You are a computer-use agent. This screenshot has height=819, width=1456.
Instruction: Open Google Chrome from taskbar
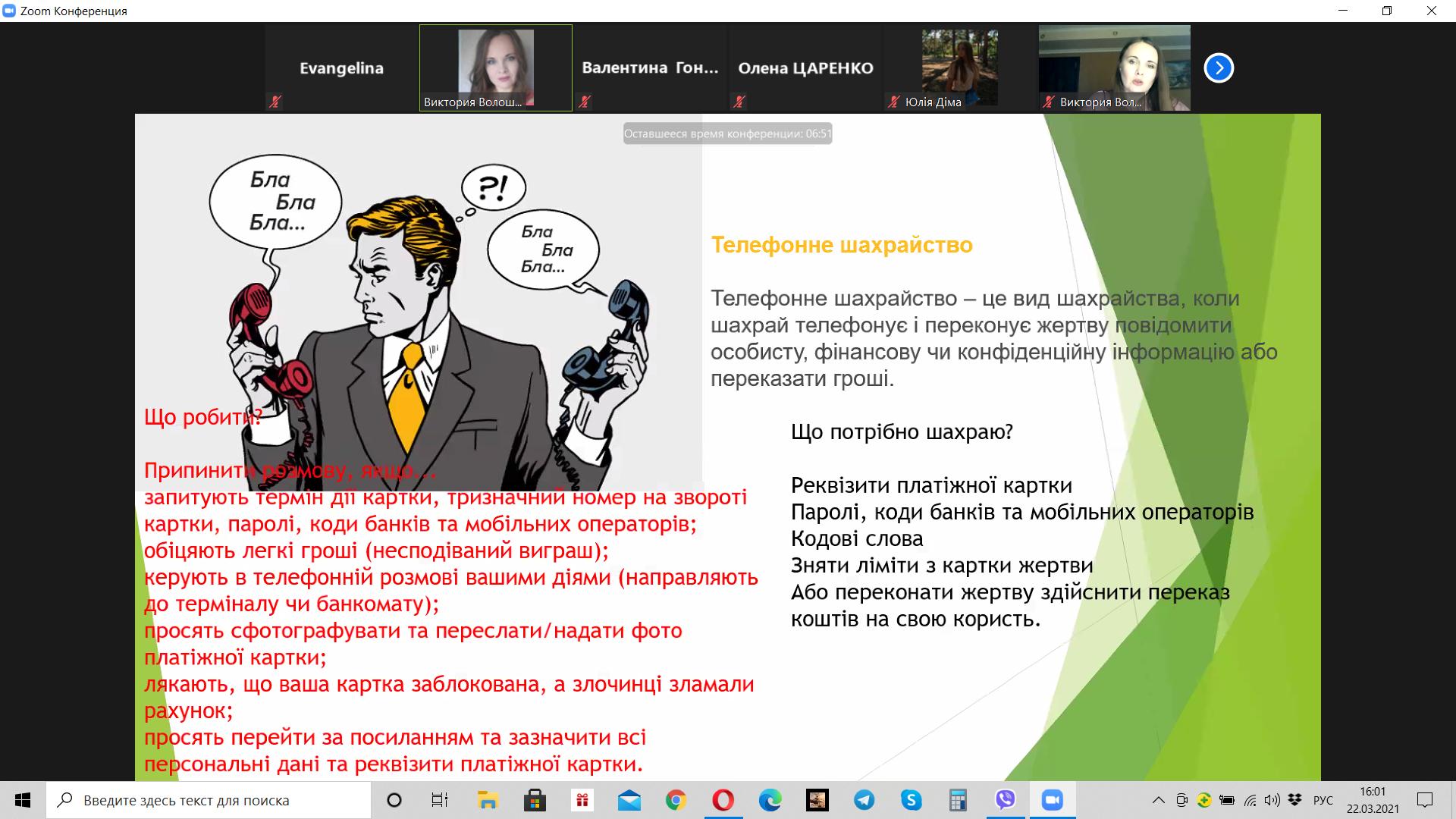click(676, 800)
